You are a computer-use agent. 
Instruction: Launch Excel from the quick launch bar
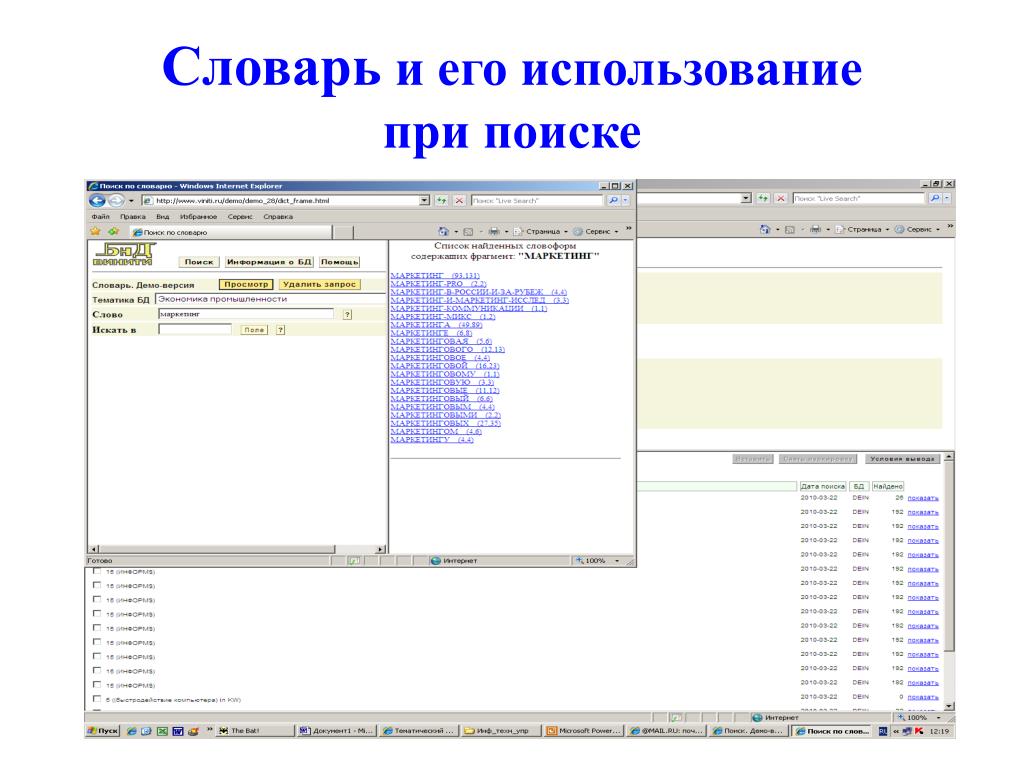pos(162,731)
